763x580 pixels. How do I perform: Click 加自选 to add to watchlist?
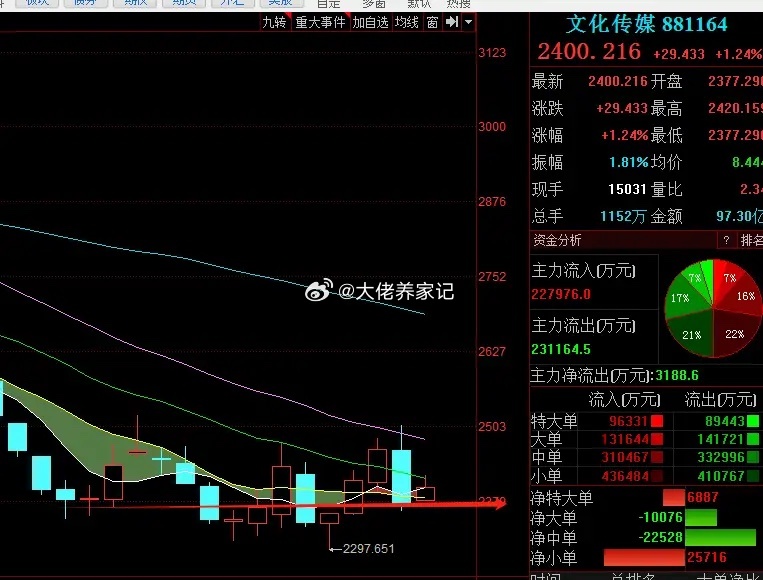[370, 22]
